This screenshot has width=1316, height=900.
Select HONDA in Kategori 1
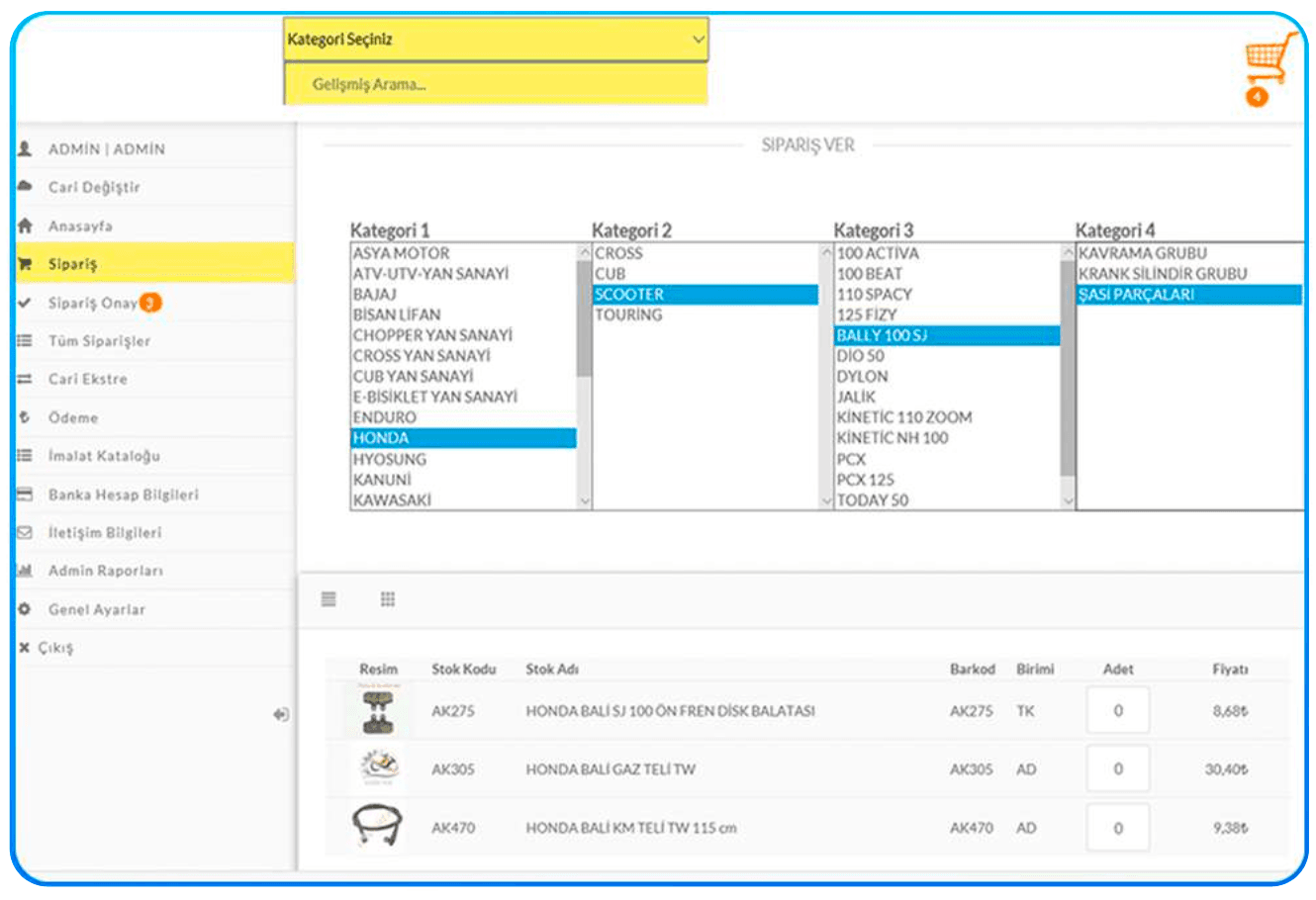point(463,438)
